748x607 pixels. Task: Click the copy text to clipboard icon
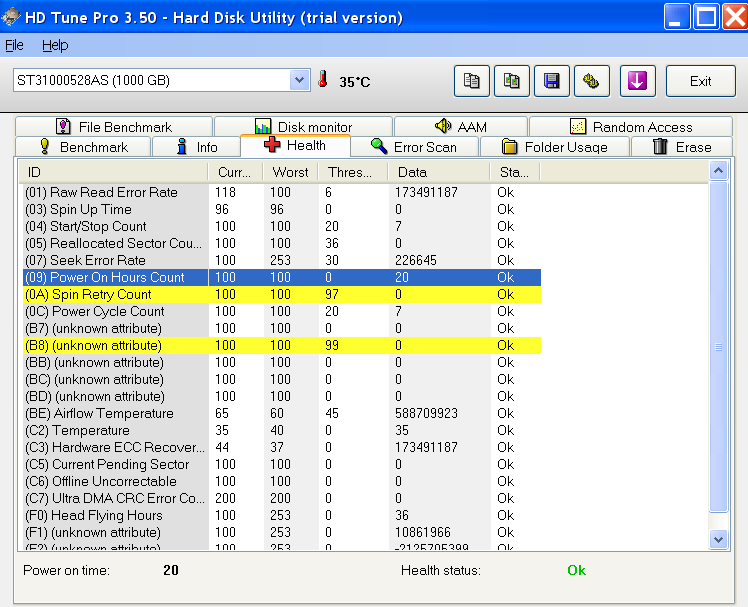pos(472,81)
